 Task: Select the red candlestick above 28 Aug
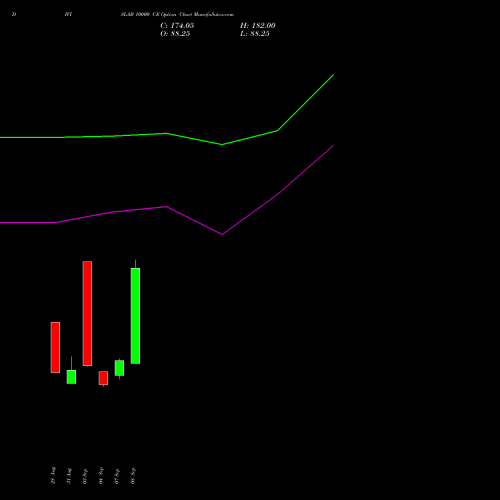pos(55,347)
